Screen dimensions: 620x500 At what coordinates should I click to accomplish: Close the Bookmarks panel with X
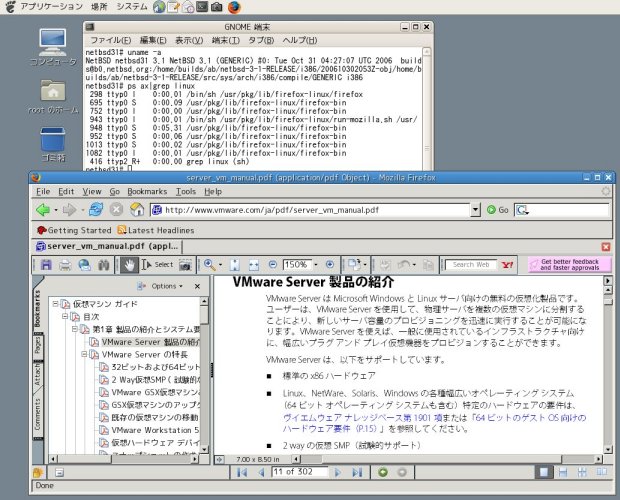[x=197, y=286]
